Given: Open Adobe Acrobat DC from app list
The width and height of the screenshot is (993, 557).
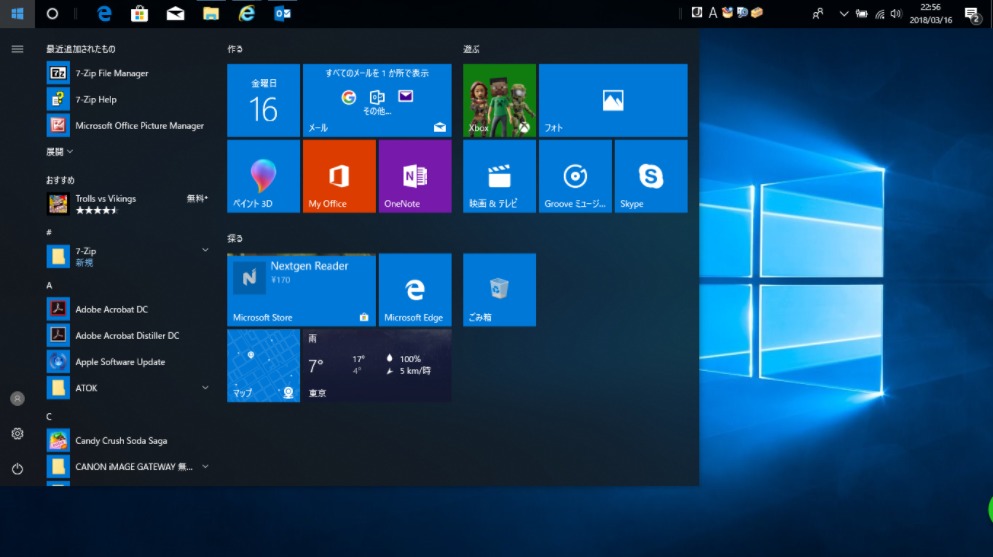Looking at the screenshot, I should (x=111, y=310).
